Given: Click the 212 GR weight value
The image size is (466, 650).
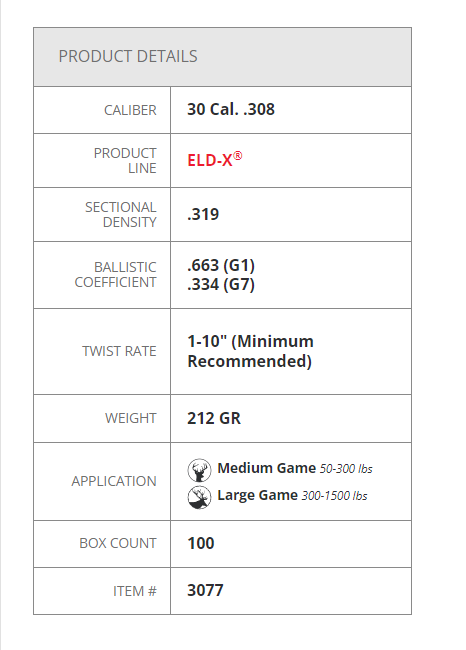Looking at the screenshot, I should pos(214,418).
